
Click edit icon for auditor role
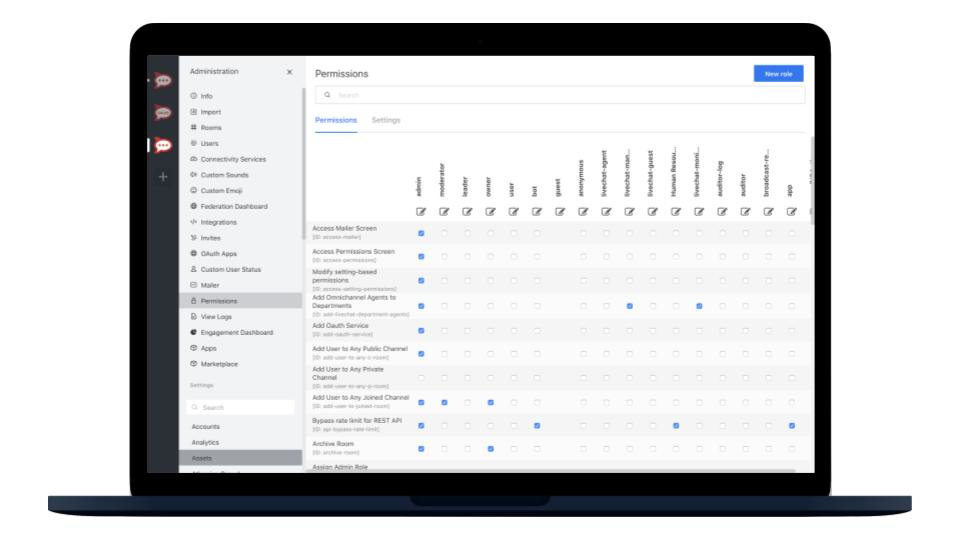pos(745,211)
